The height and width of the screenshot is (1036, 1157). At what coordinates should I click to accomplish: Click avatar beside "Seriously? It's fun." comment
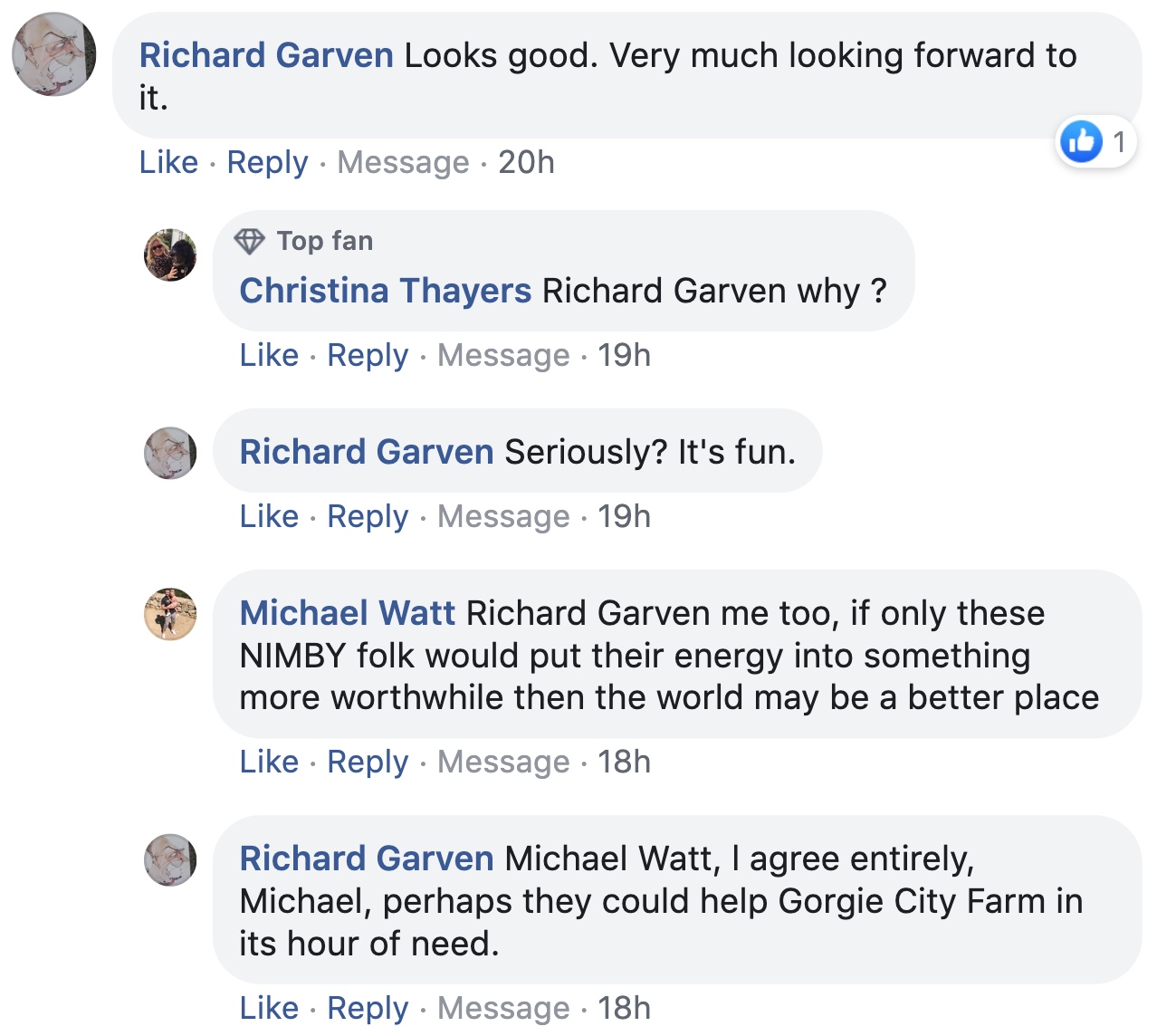click(170, 453)
